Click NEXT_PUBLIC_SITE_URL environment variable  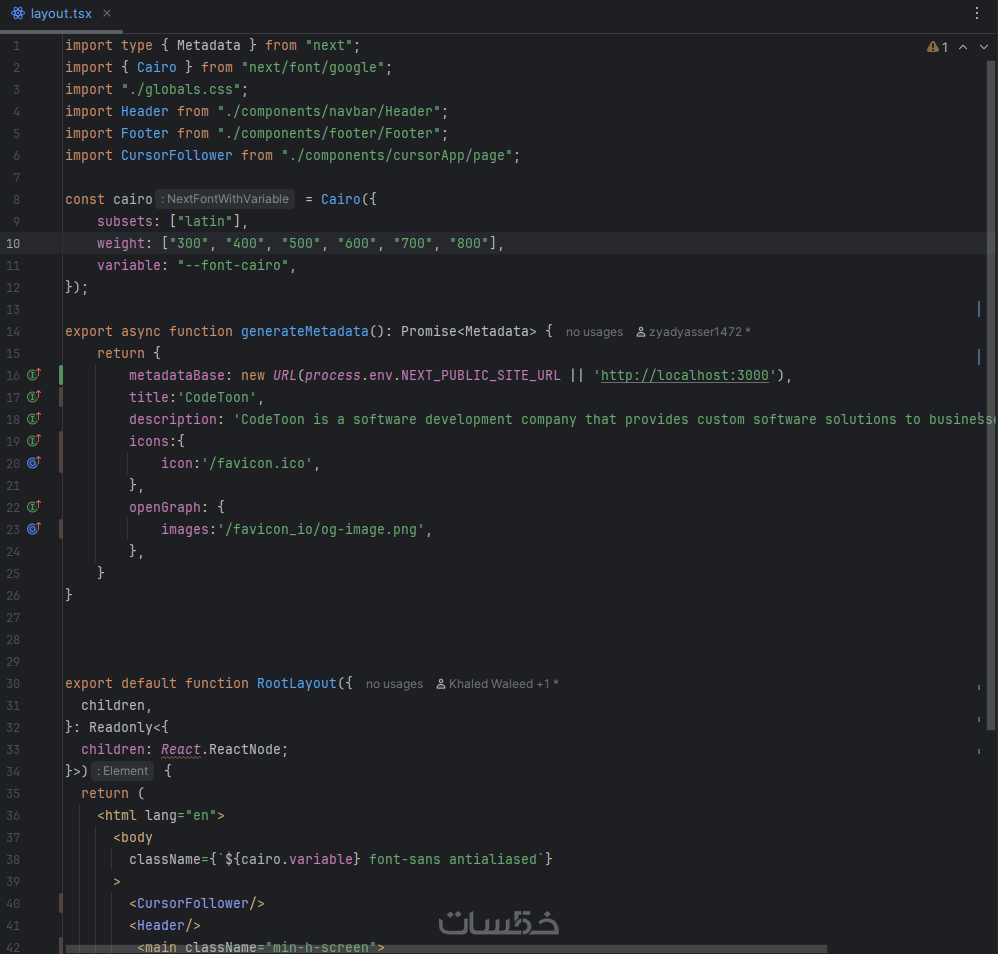pyautogui.click(x=481, y=375)
